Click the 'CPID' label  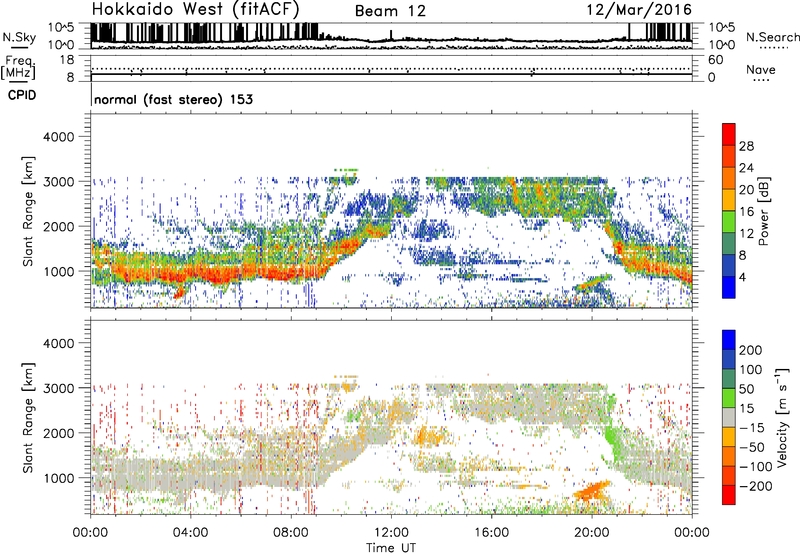(x=22, y=95)
